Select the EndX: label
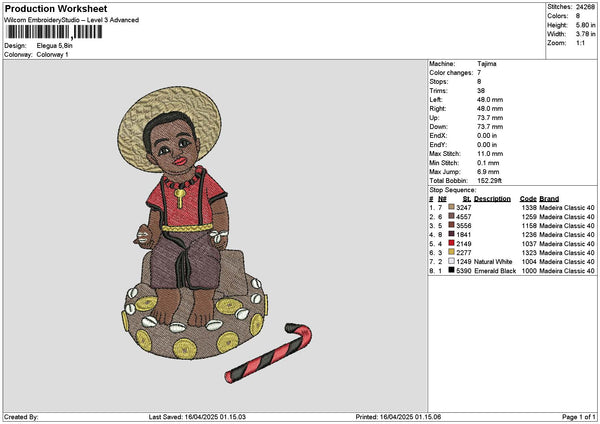The image size is (600, 424). [438, 136]
